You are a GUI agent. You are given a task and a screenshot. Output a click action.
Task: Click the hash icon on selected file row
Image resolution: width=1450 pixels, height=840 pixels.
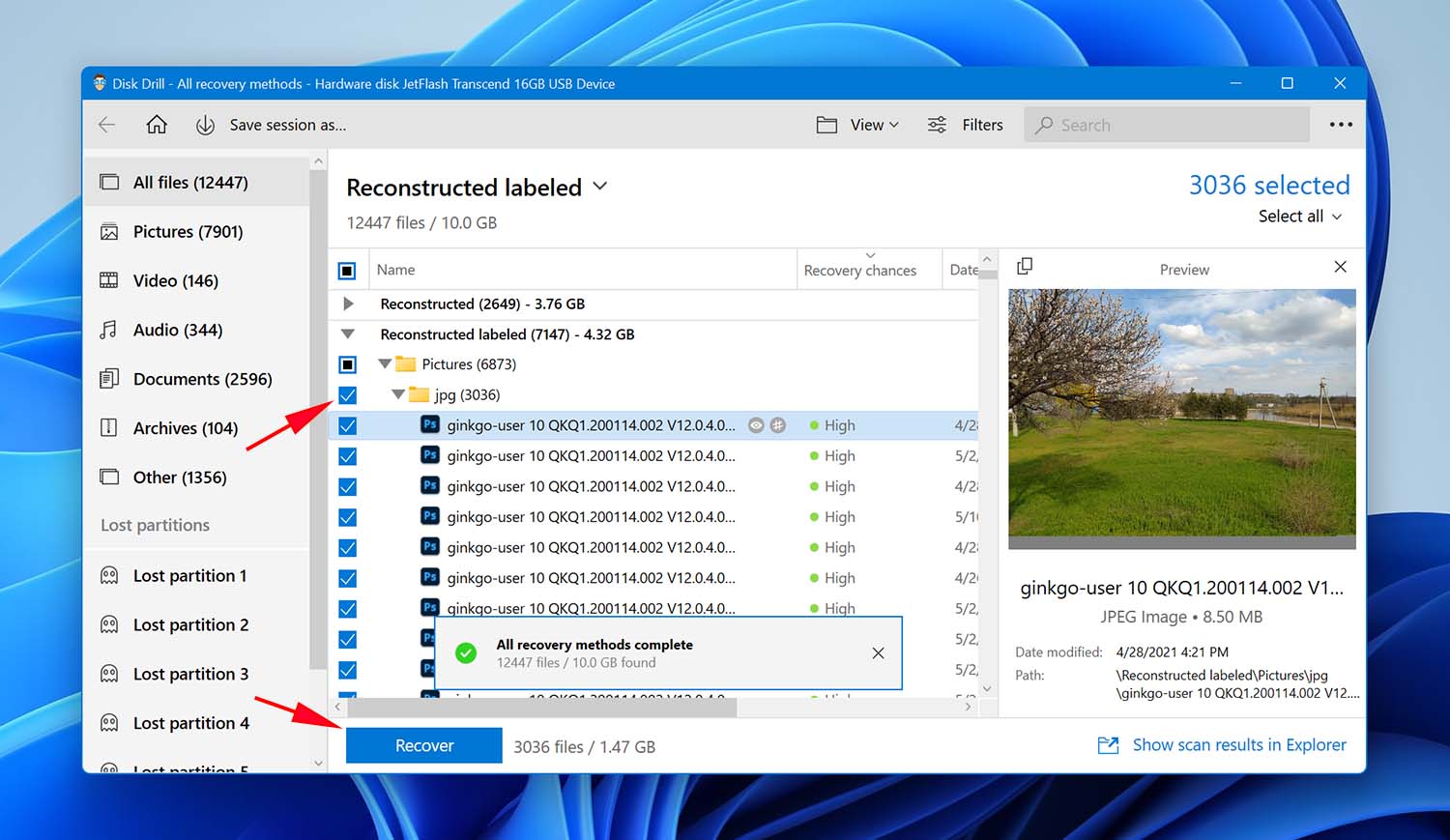(x=777, y=425)
